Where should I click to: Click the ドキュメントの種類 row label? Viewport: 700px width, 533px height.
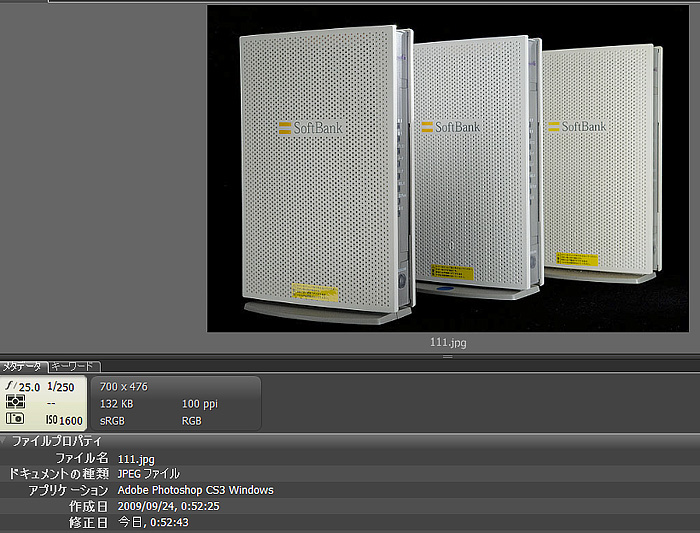point(59,474)
